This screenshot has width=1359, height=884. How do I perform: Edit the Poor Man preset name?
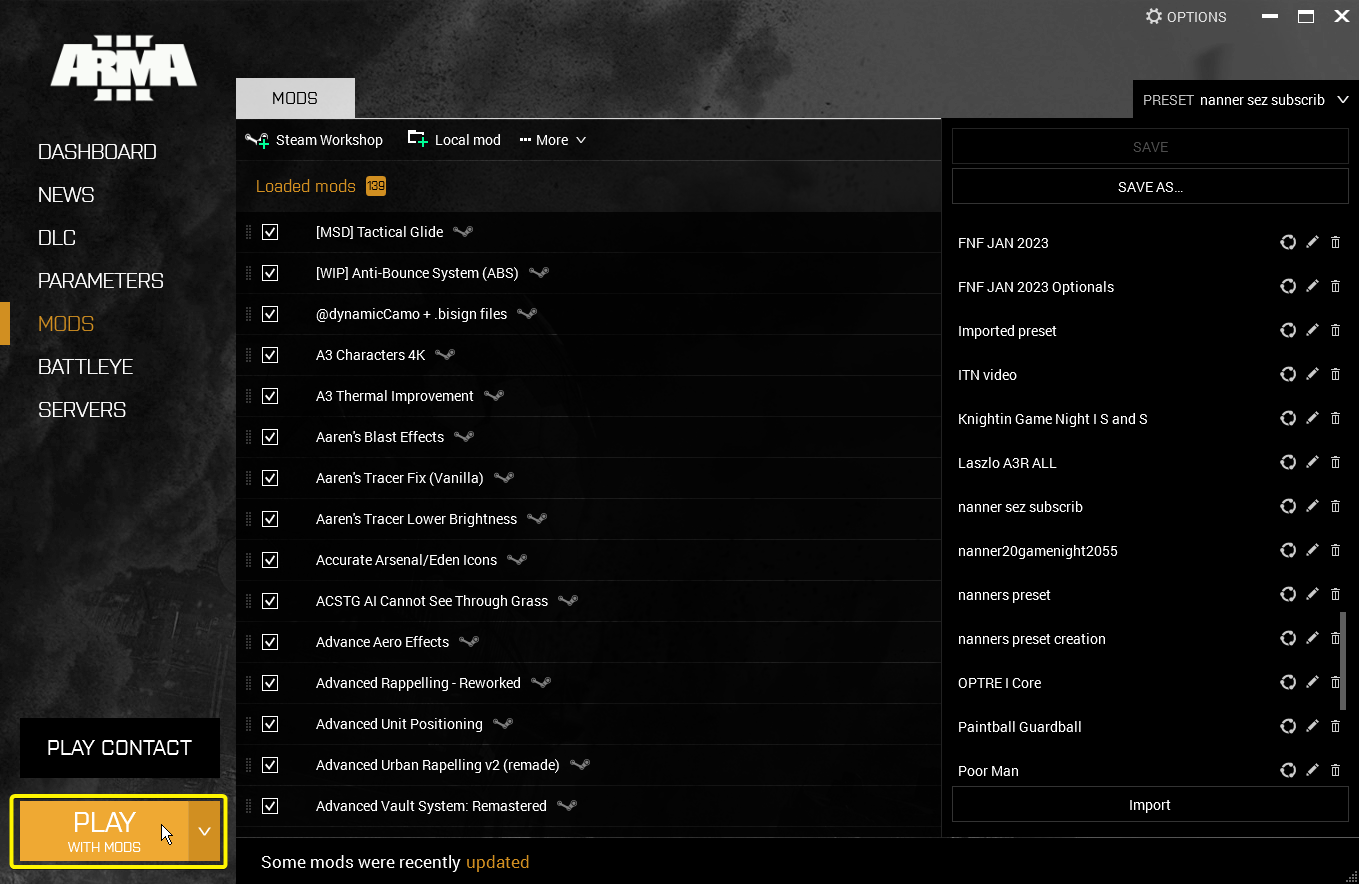(1313, 770)
